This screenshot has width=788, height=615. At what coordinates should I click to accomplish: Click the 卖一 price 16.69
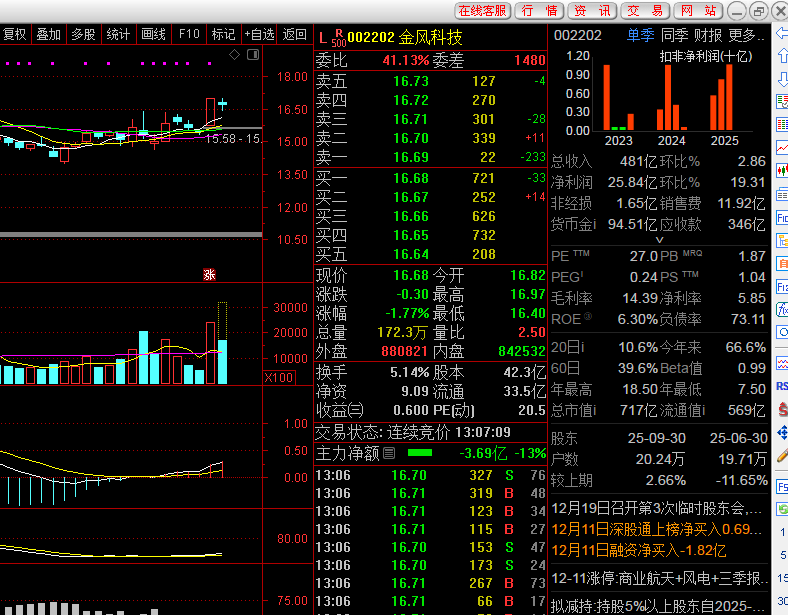(x=411, y=157)
